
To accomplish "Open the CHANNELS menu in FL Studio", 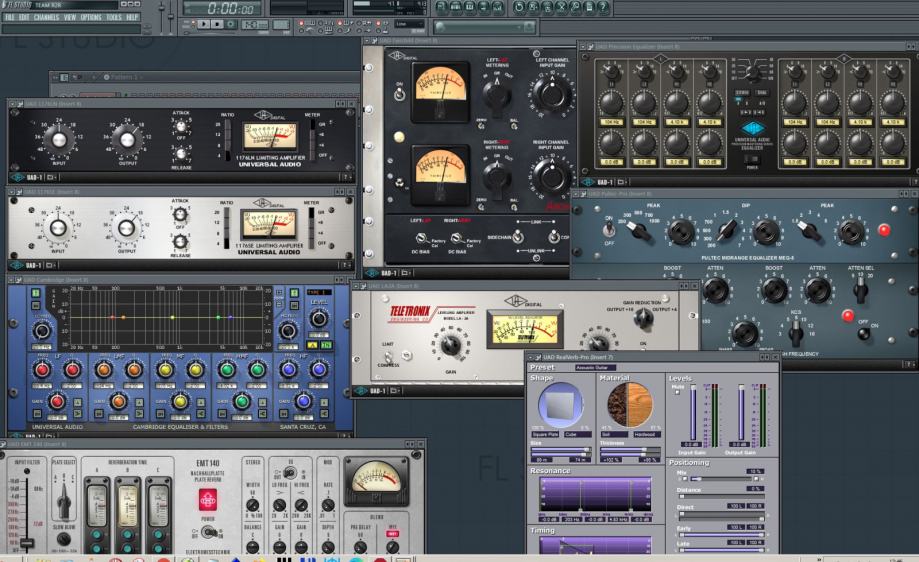I will (46, 17).
